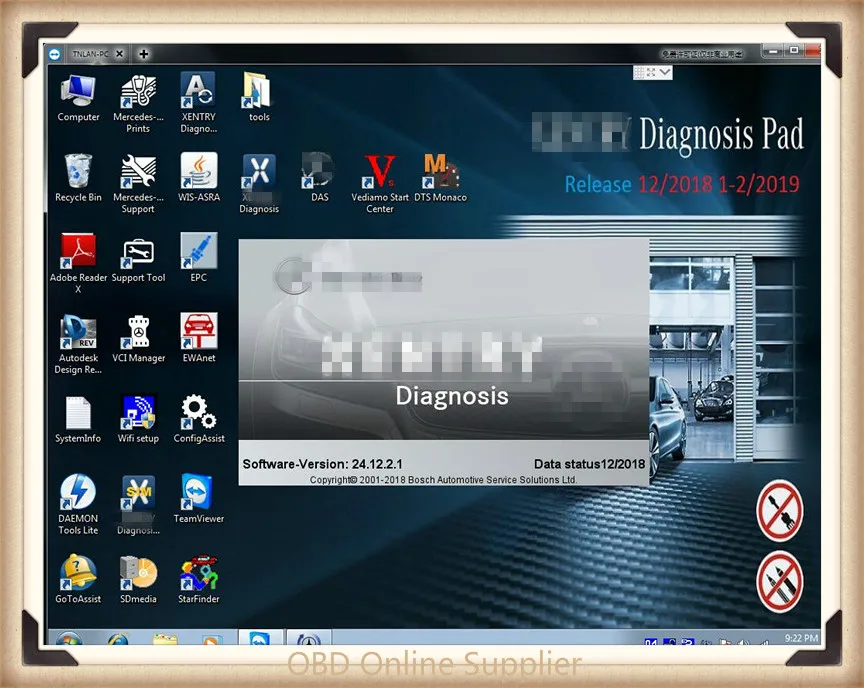Switch to the TNLAN-PC session tab
The image size is (864, 688).
point(92,54)
